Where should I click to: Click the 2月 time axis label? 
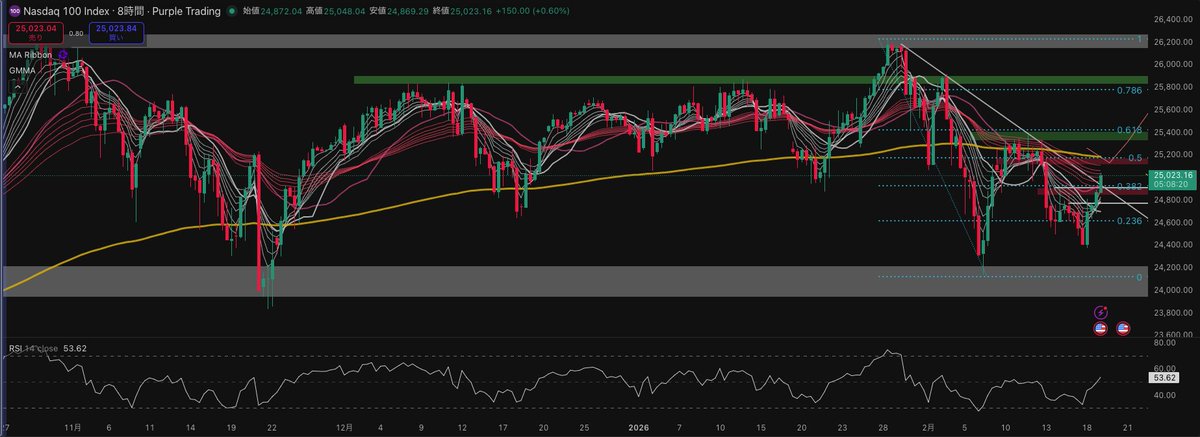(x=928, y=427)
